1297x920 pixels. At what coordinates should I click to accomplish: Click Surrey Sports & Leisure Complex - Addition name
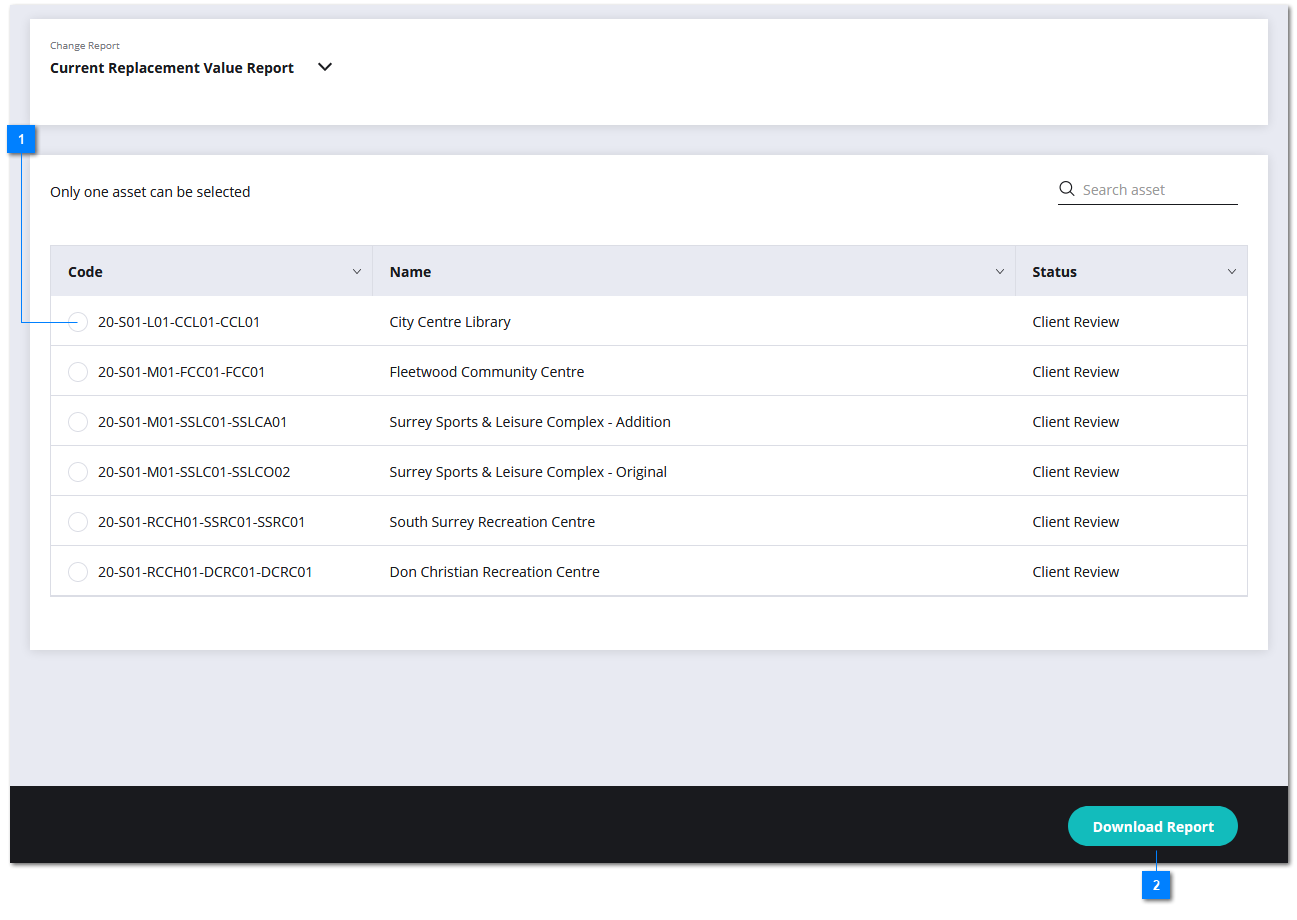point(530,422)
